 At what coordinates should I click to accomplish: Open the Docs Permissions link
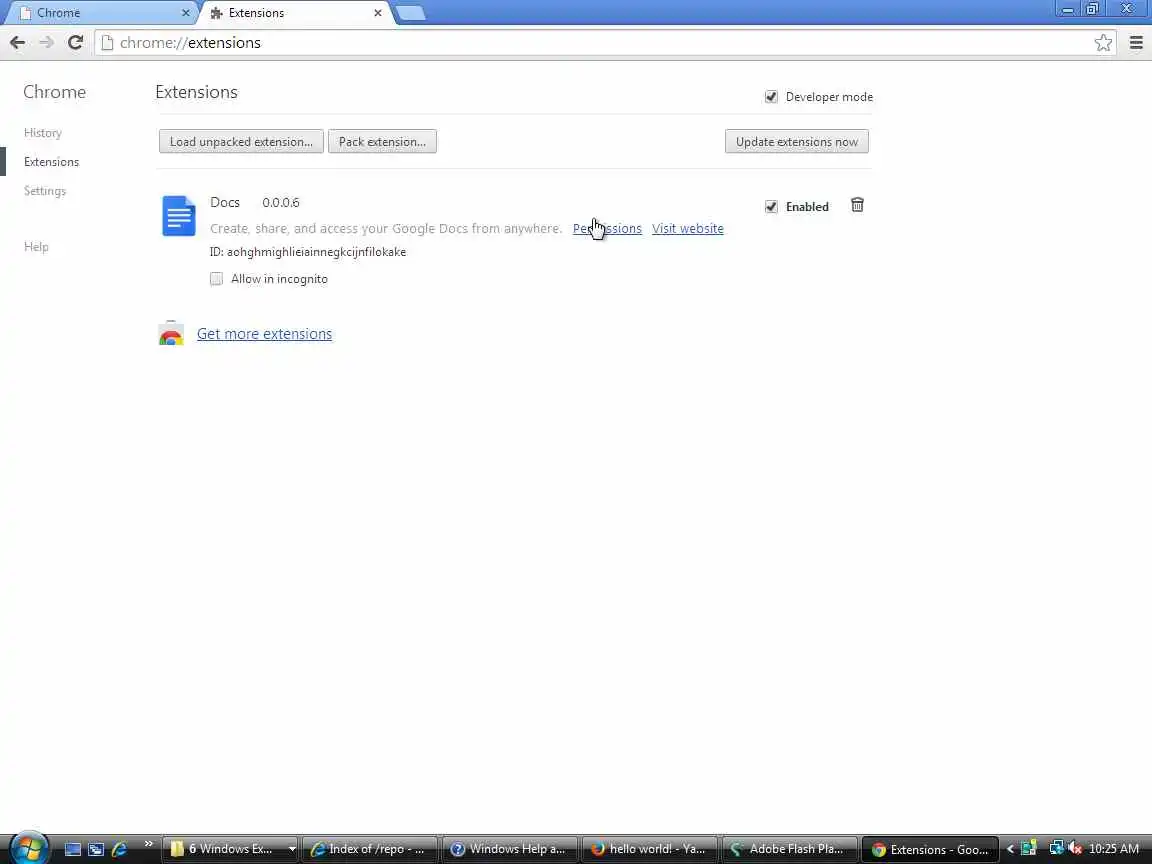607,228
